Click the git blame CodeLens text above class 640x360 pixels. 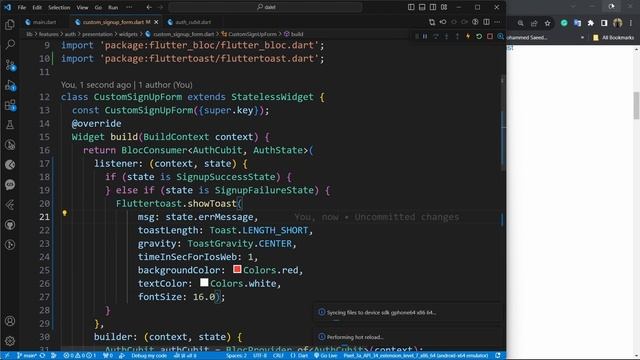(127, 85)
